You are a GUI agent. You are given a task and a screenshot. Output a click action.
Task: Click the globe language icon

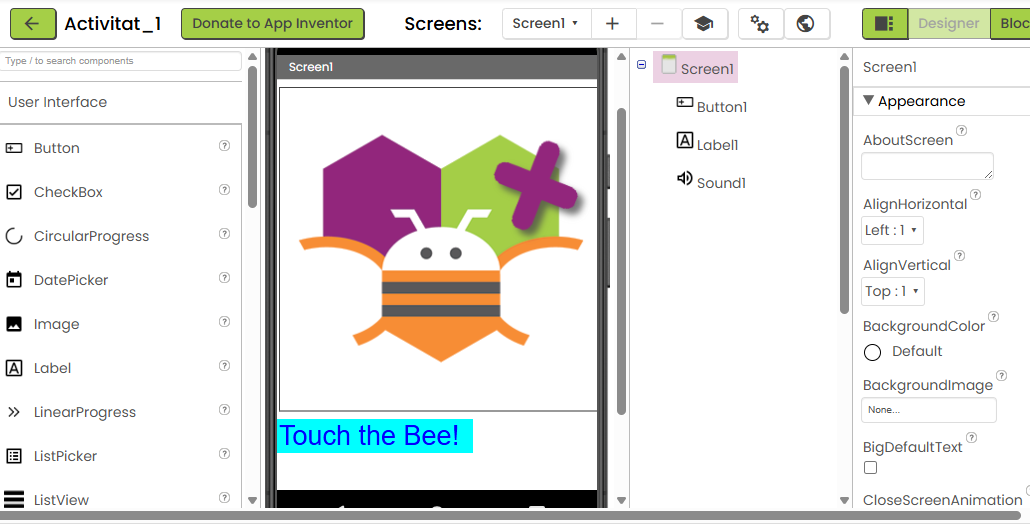806,24
